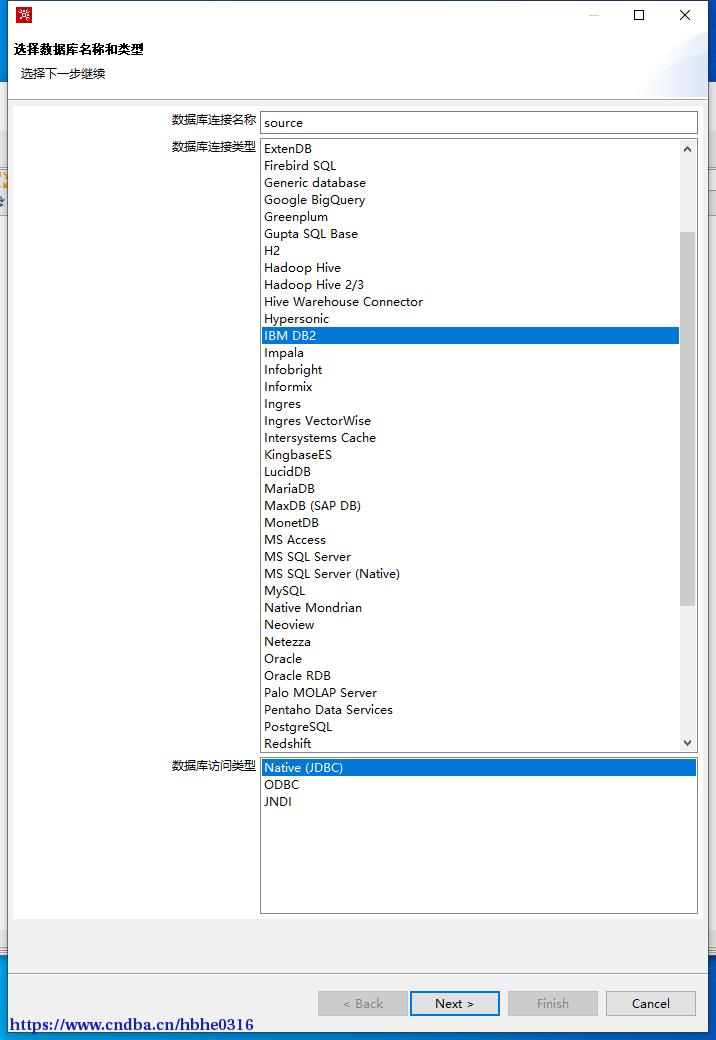Select MonetDB entry
Image resolution: width=716 pixels, height=1040 pixels.
coord(471,523)
